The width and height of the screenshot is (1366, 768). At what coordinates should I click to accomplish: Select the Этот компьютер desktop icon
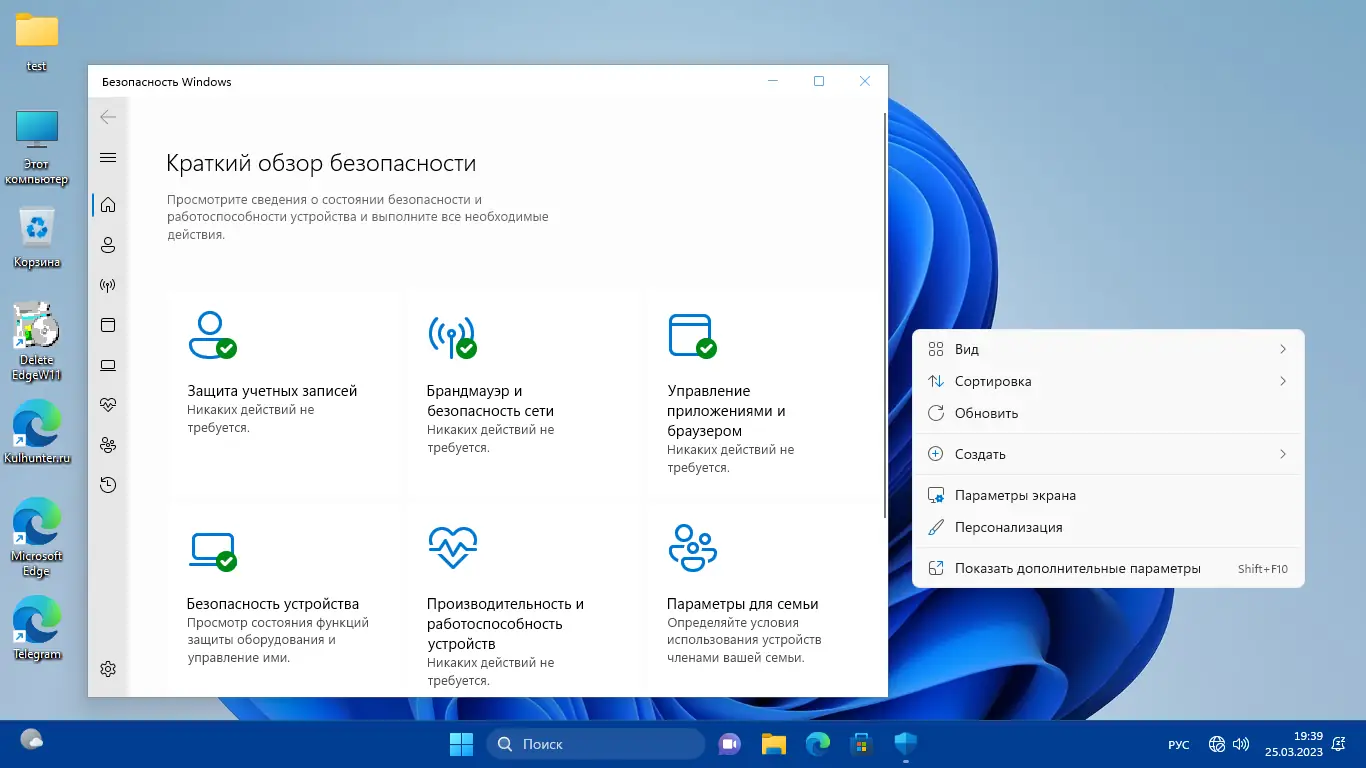pos(37,146)
